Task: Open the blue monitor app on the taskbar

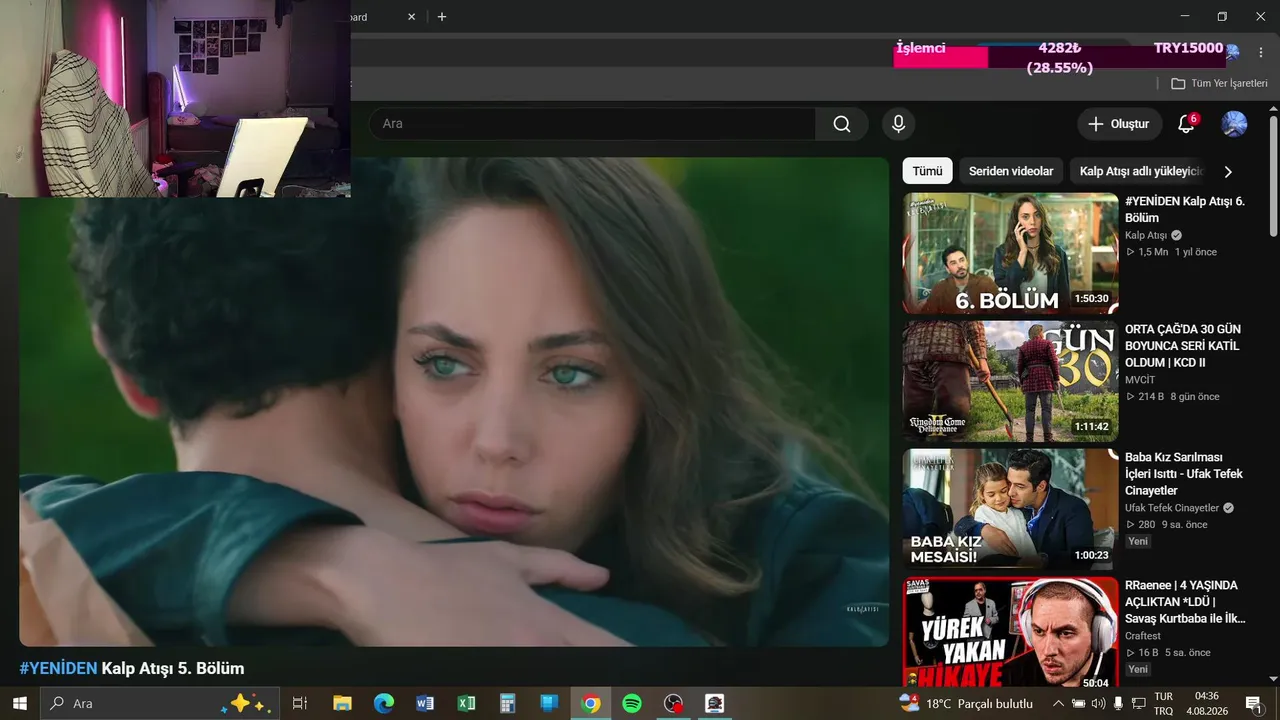Action: tap(549, 703)
